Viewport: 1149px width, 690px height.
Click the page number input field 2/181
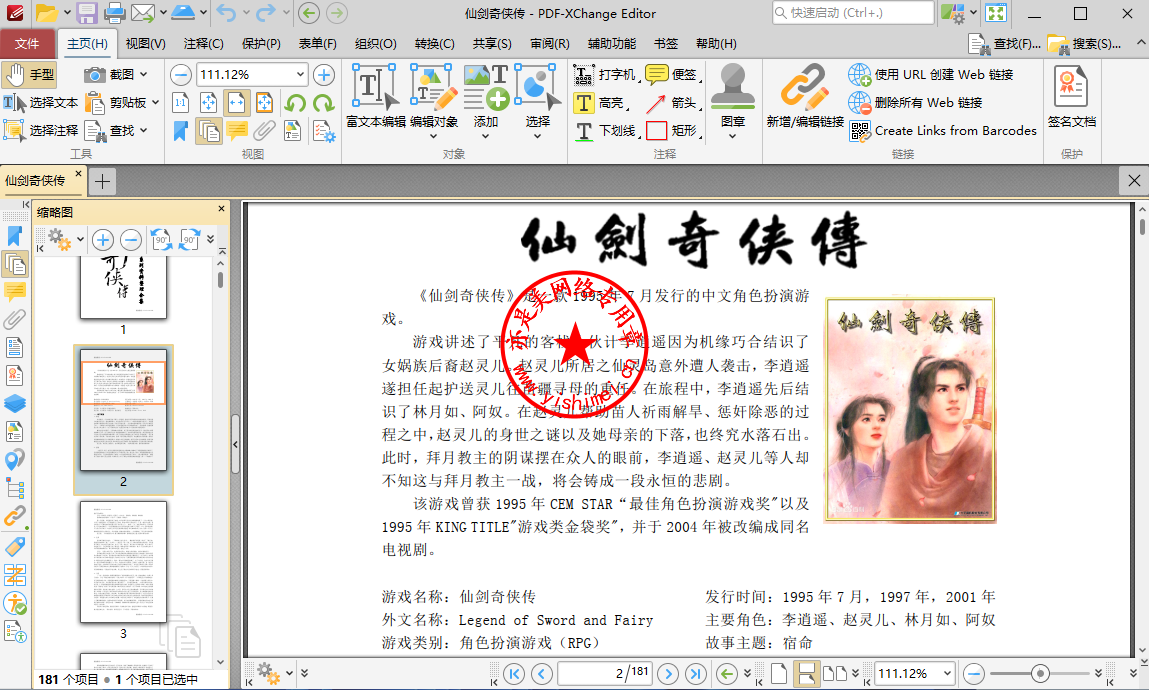(x=605, y=673)
